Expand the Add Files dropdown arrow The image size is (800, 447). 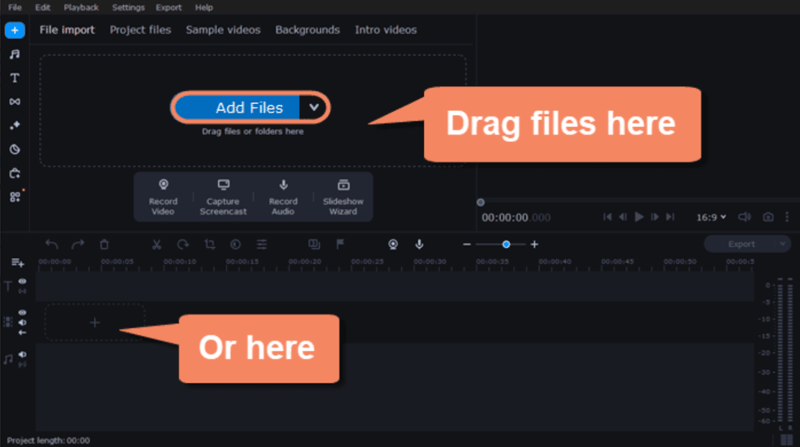click(x=314, y=107)
